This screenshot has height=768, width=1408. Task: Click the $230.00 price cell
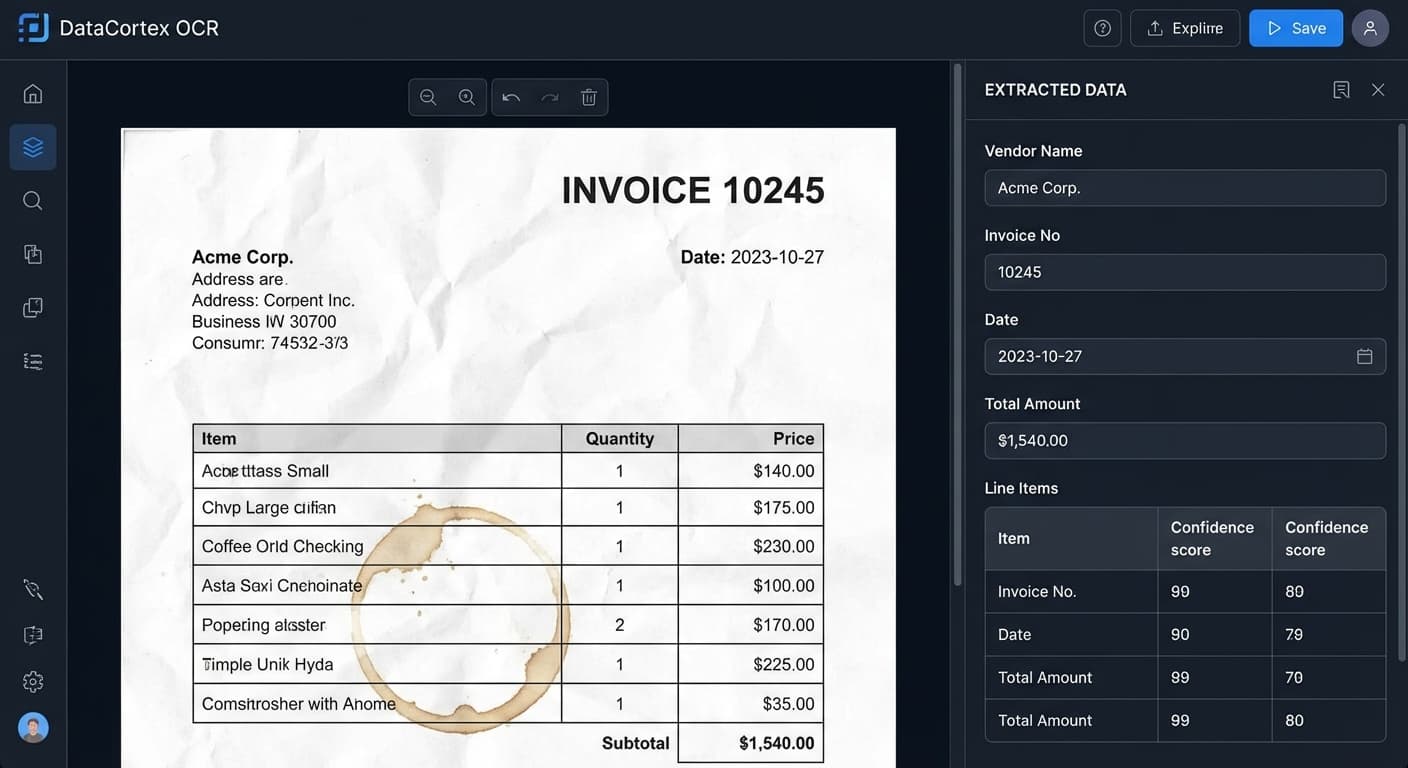751,546
